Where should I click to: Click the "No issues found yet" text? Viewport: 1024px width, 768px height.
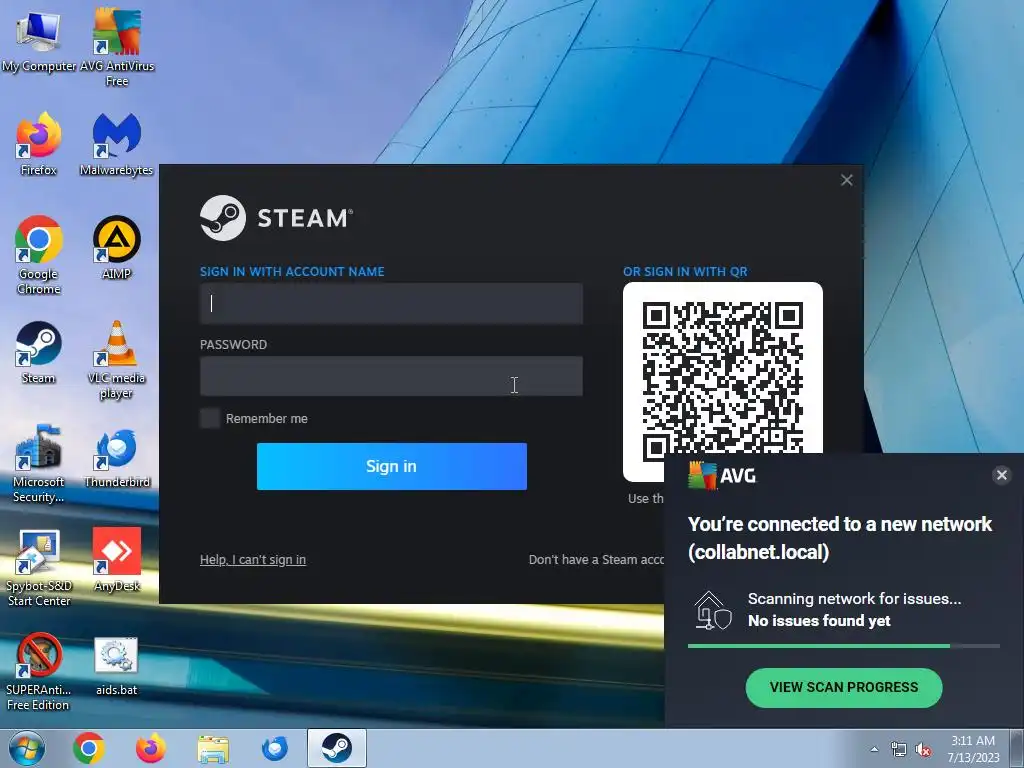(x=819, y=621)
